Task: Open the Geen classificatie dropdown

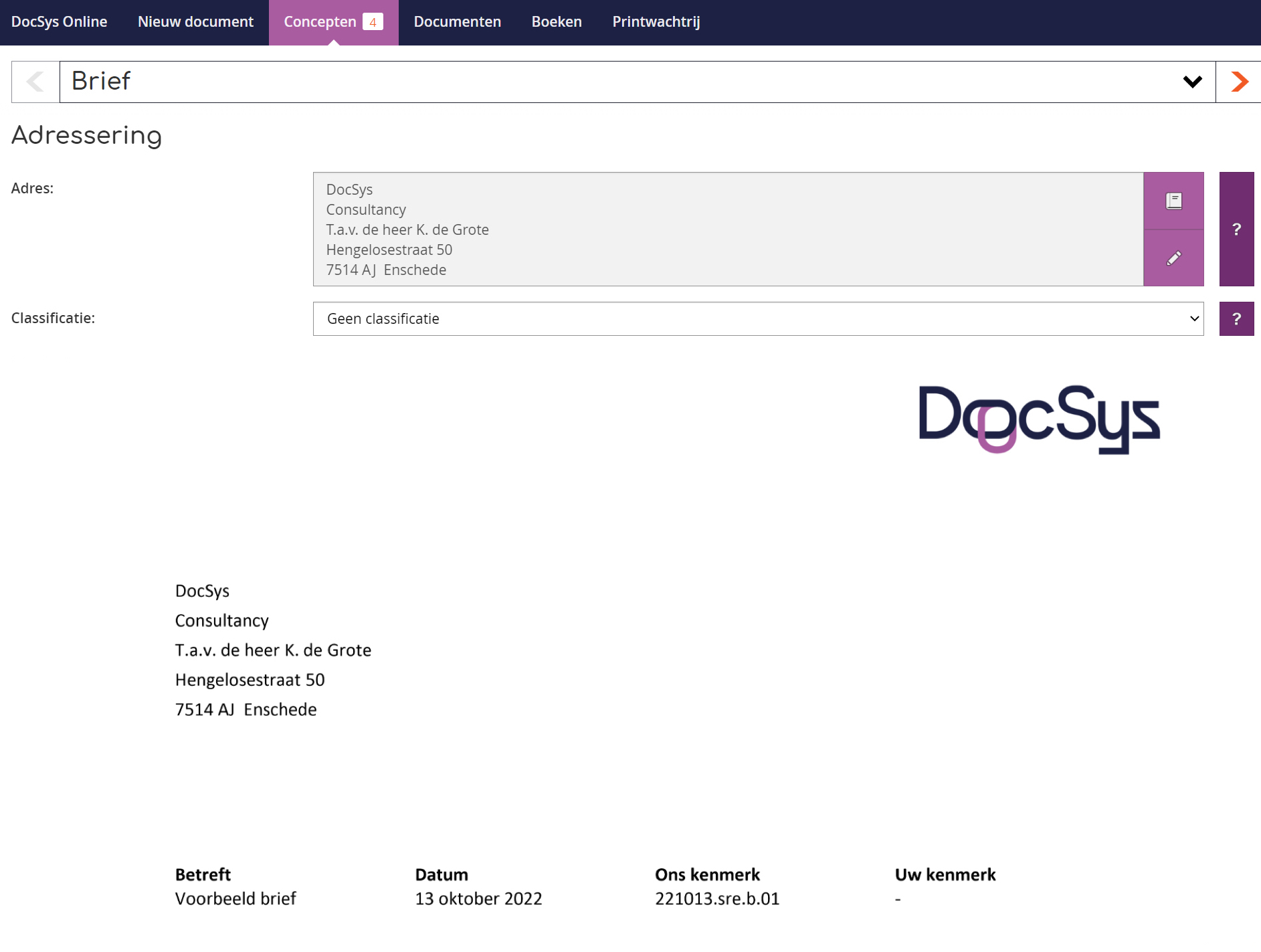Action: (x=757, y=318)
